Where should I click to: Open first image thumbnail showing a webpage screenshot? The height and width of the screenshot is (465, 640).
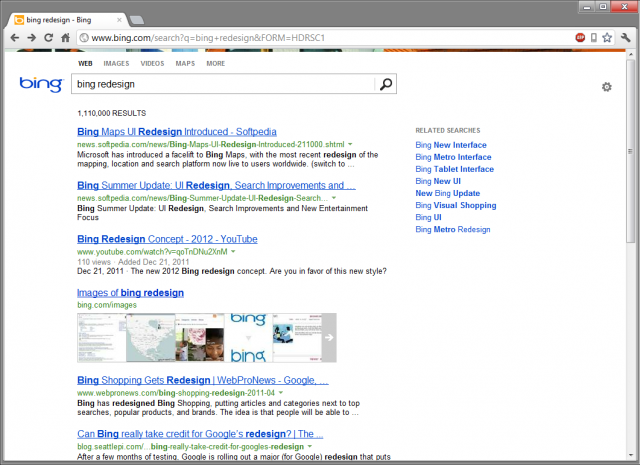pyautogui.click(x=102, y=338)
